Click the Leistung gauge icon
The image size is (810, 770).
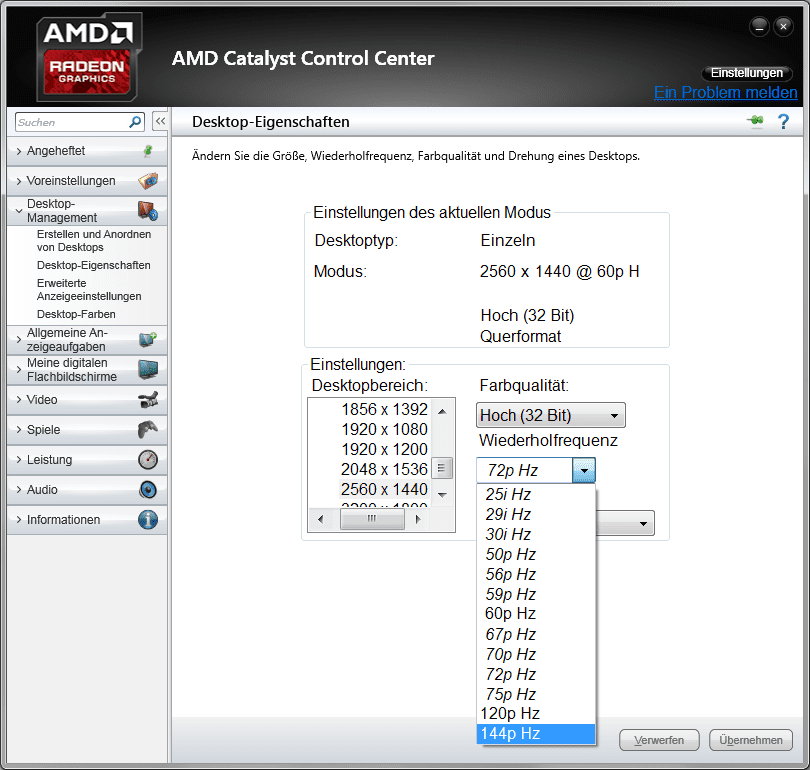tap(148, 460)
